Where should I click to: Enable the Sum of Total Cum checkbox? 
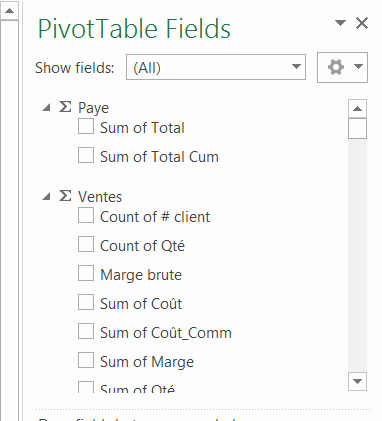[86, 156]
